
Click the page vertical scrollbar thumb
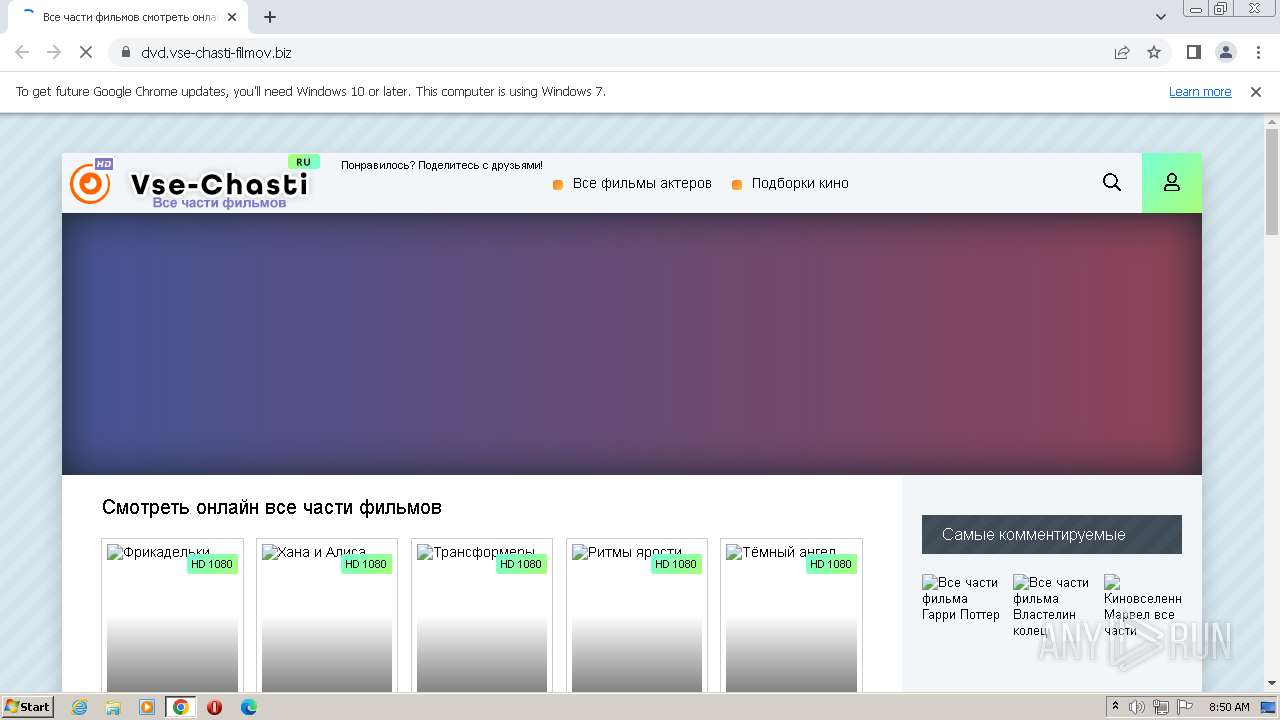pos(1272,182)
